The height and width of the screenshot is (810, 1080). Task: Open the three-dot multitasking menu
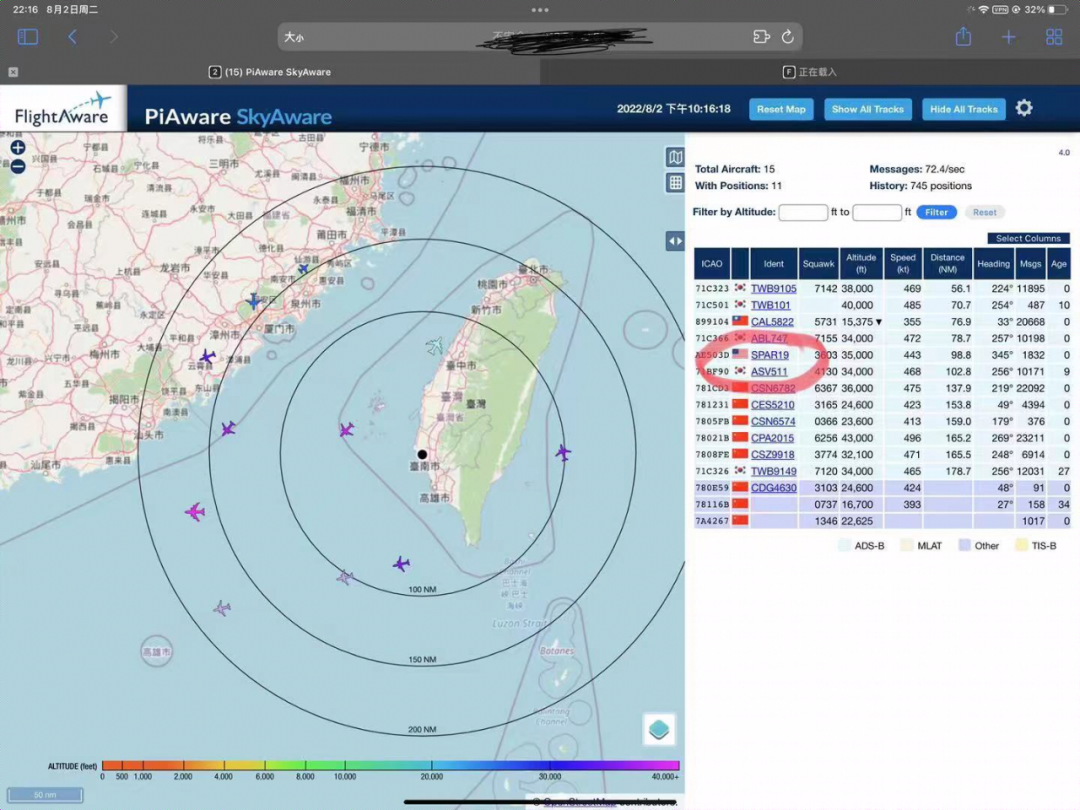coord(540,10)
